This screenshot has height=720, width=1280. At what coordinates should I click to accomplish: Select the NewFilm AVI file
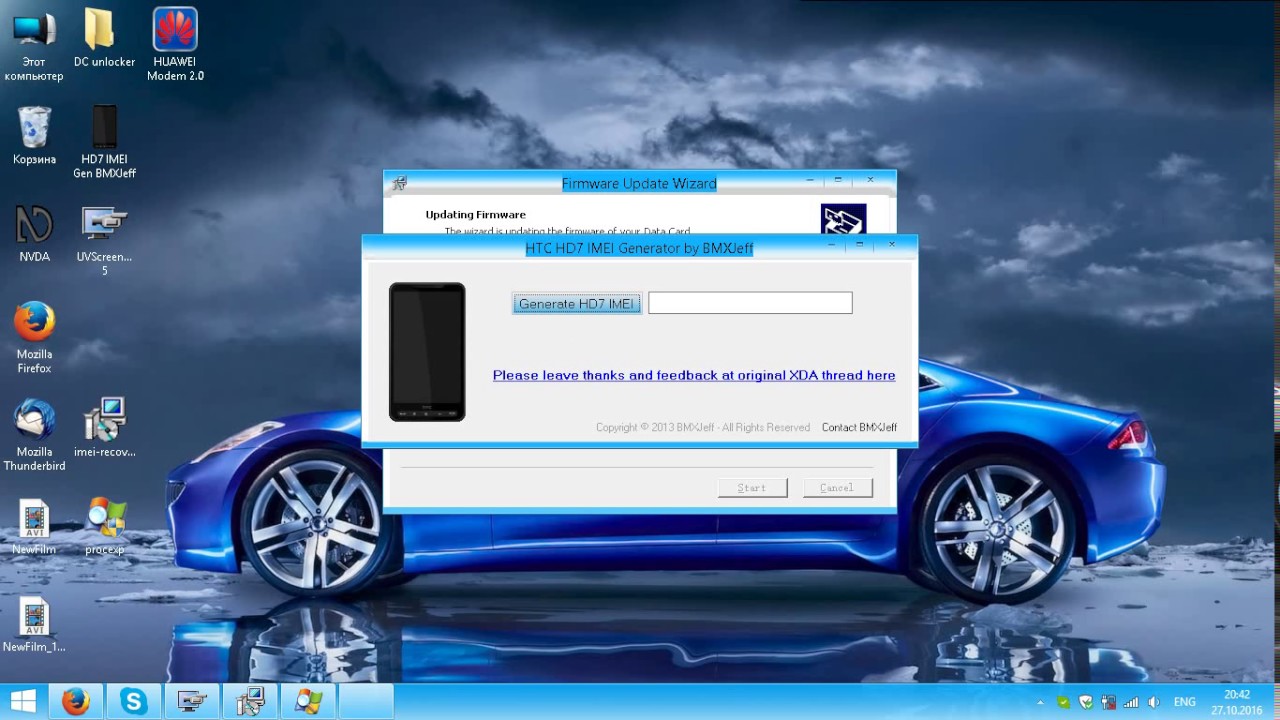coord(34,527)
